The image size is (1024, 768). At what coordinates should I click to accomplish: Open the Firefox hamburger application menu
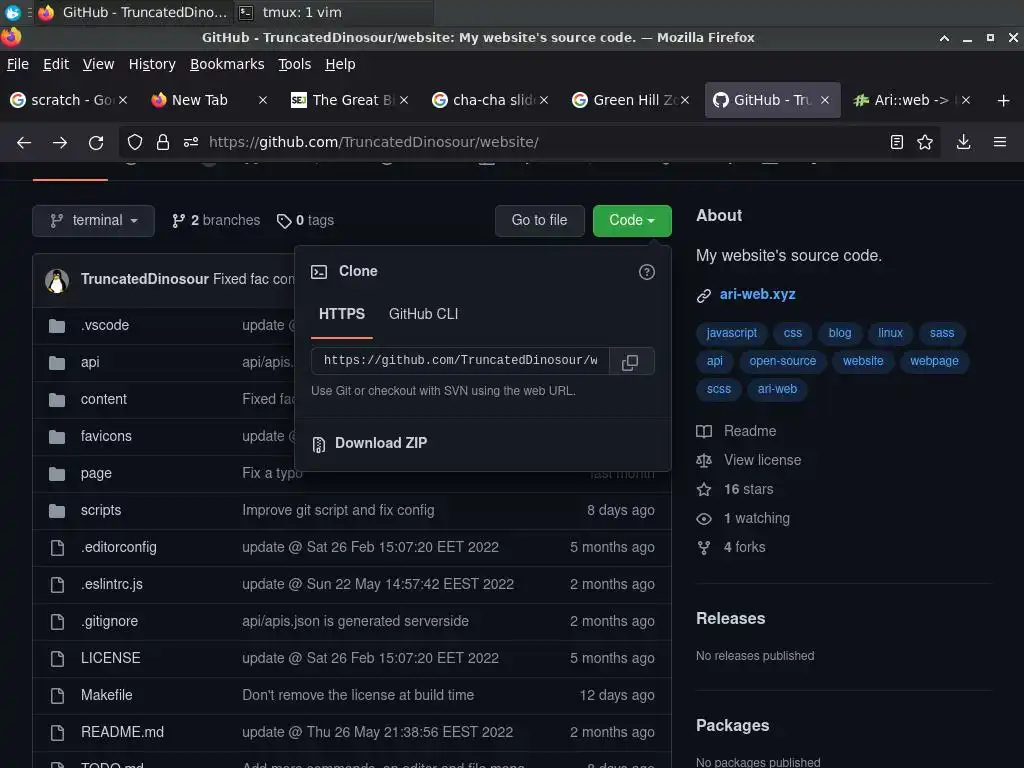pos(1000,142)
